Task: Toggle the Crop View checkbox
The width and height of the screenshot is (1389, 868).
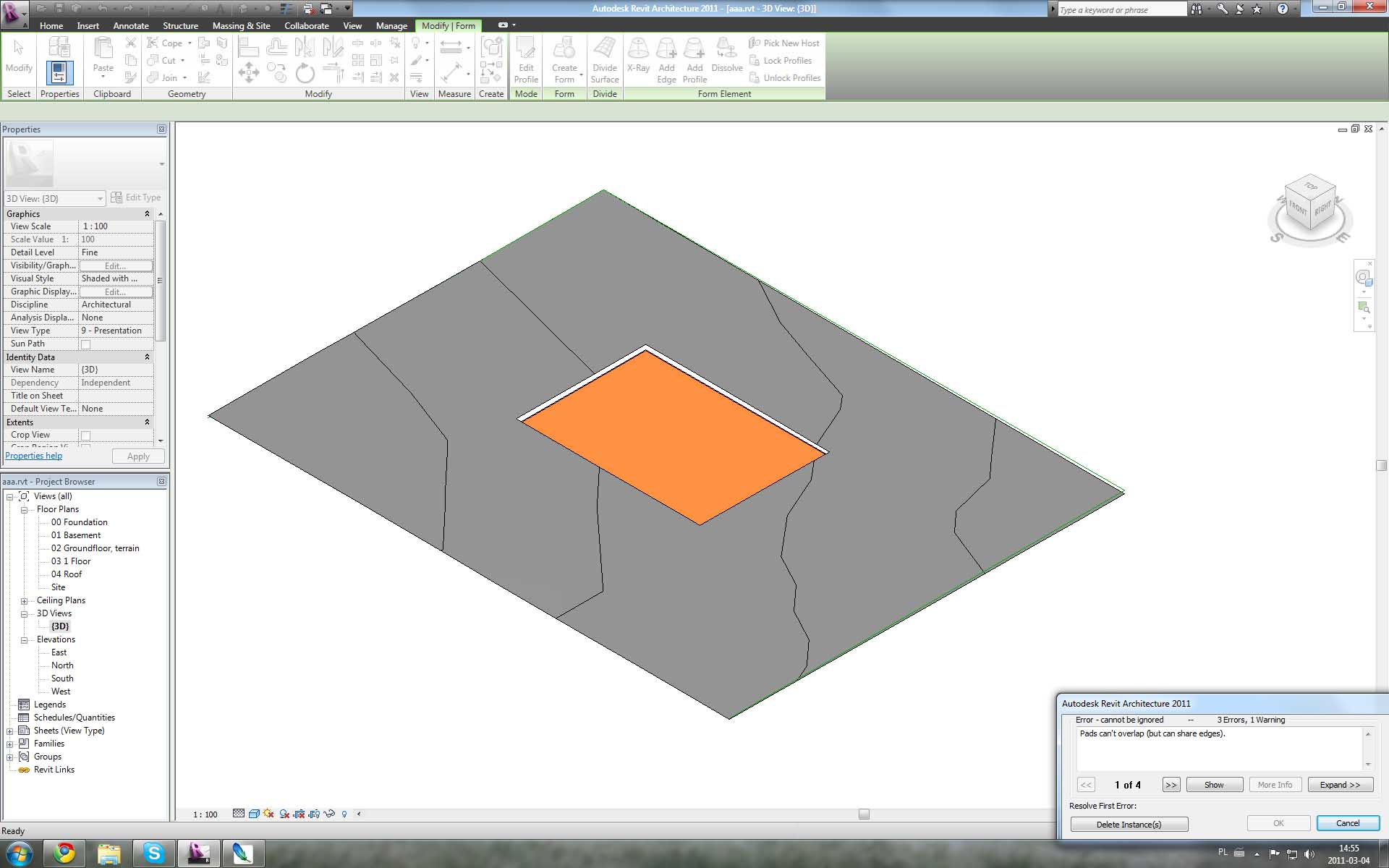Action: click(x=85, y=435)
